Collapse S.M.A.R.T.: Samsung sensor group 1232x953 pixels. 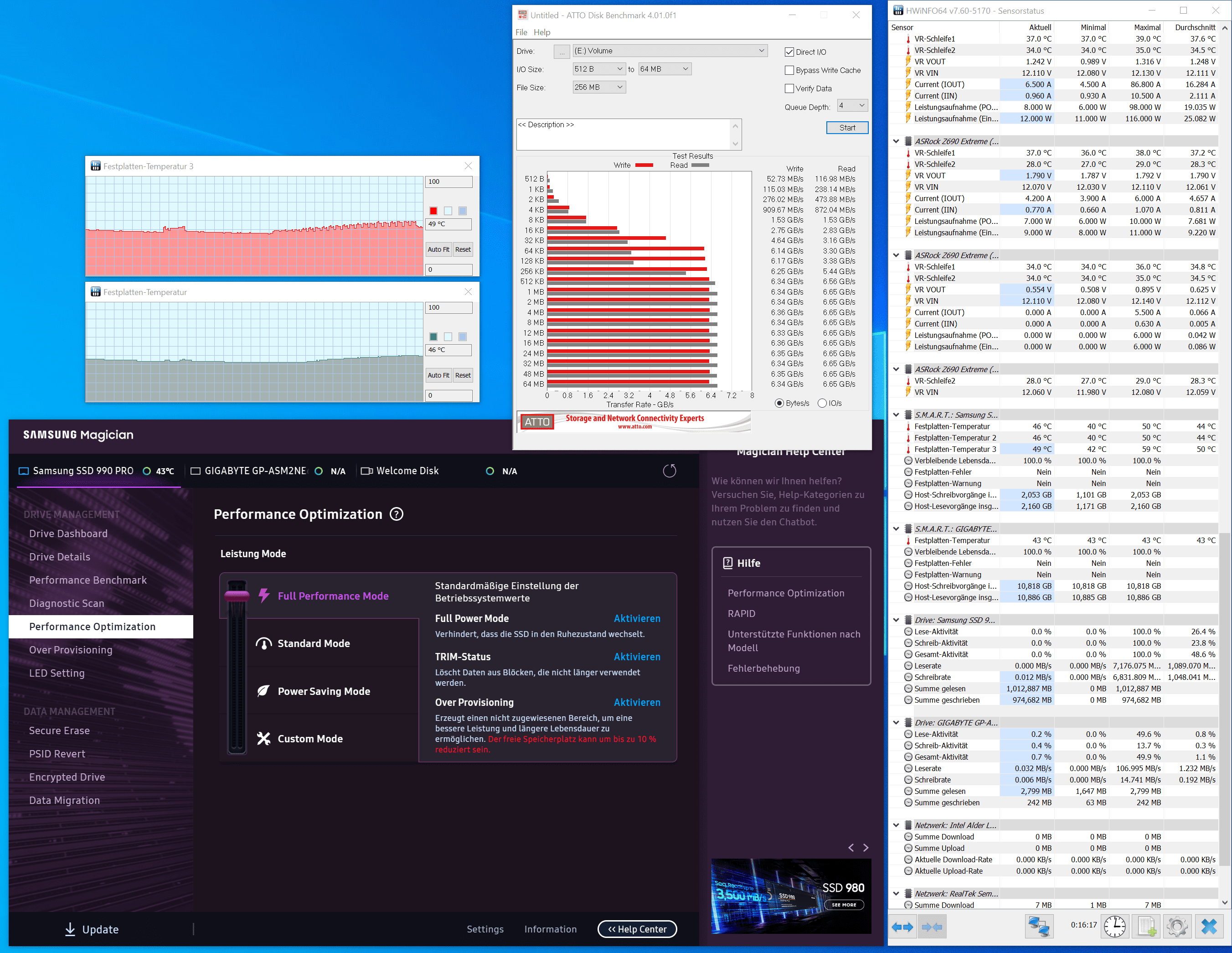(x=896, y=415)
